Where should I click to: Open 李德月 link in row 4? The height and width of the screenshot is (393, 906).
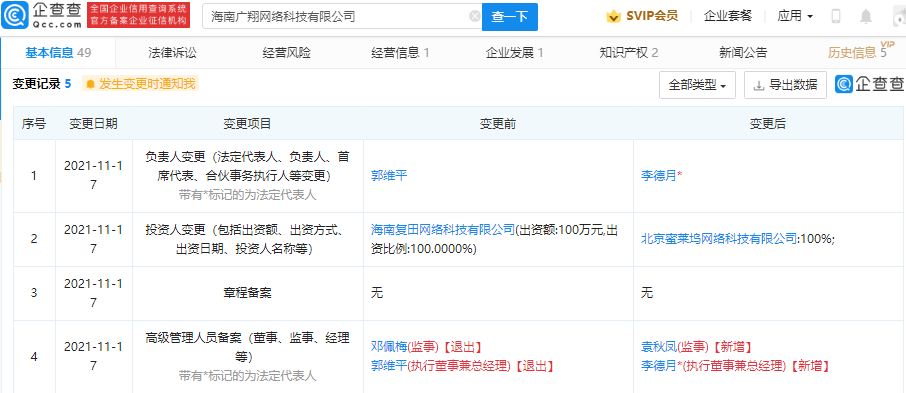tap(659, 365)
